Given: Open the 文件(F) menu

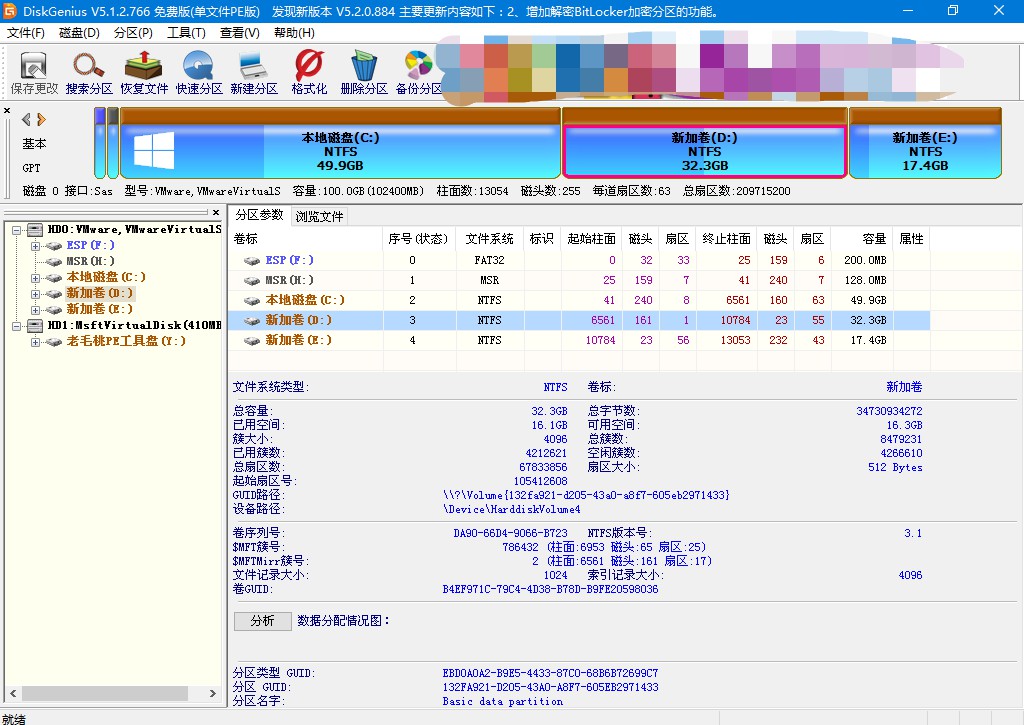Looking at the screenshot, I should point(26,33).
